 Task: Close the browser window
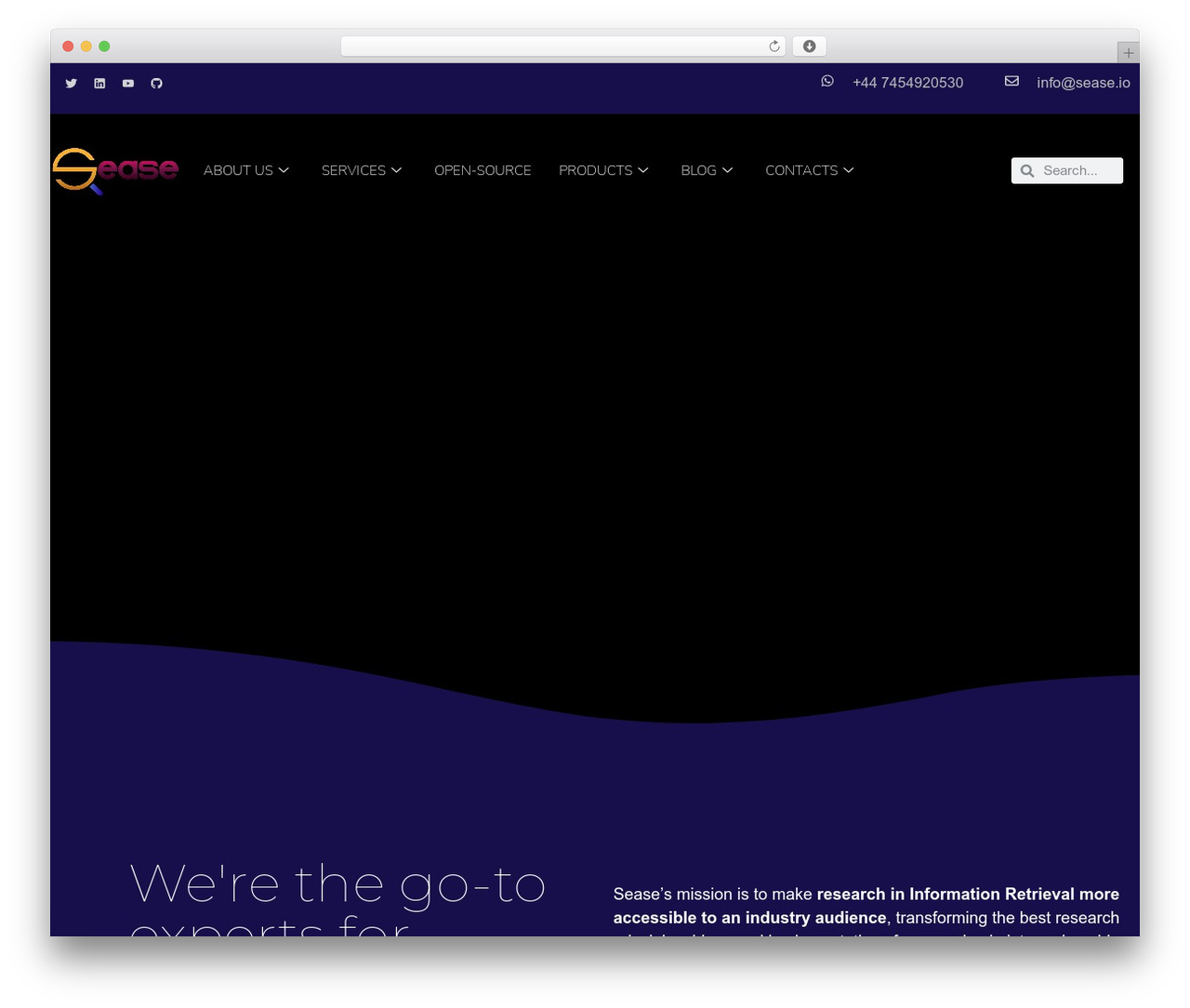pos(68,46)
